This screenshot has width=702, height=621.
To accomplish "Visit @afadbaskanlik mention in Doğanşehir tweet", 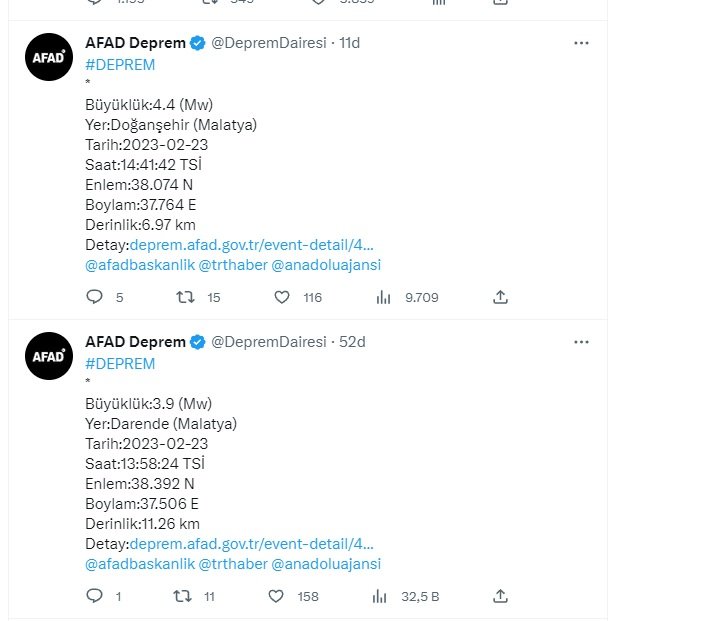I will (x=140, y=265).
